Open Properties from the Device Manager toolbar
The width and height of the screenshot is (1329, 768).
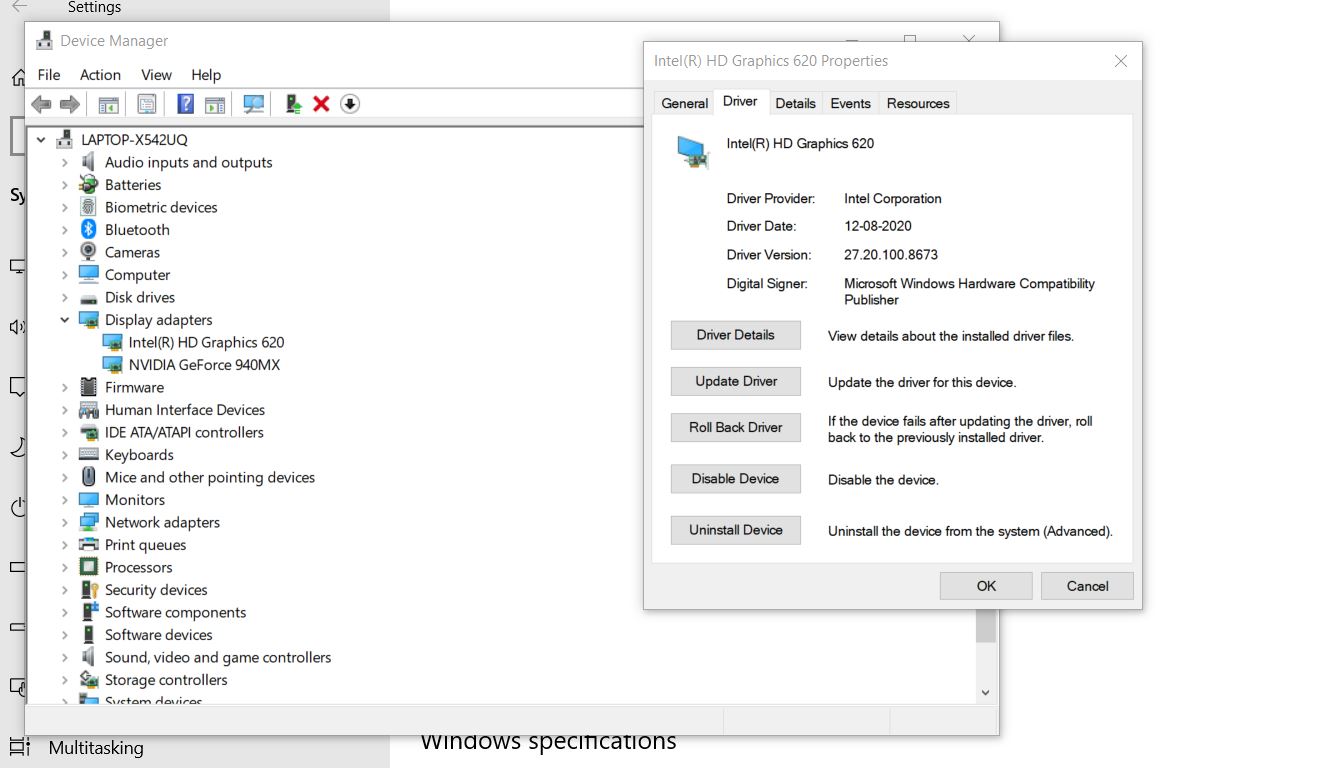click(x=147, y=104)
